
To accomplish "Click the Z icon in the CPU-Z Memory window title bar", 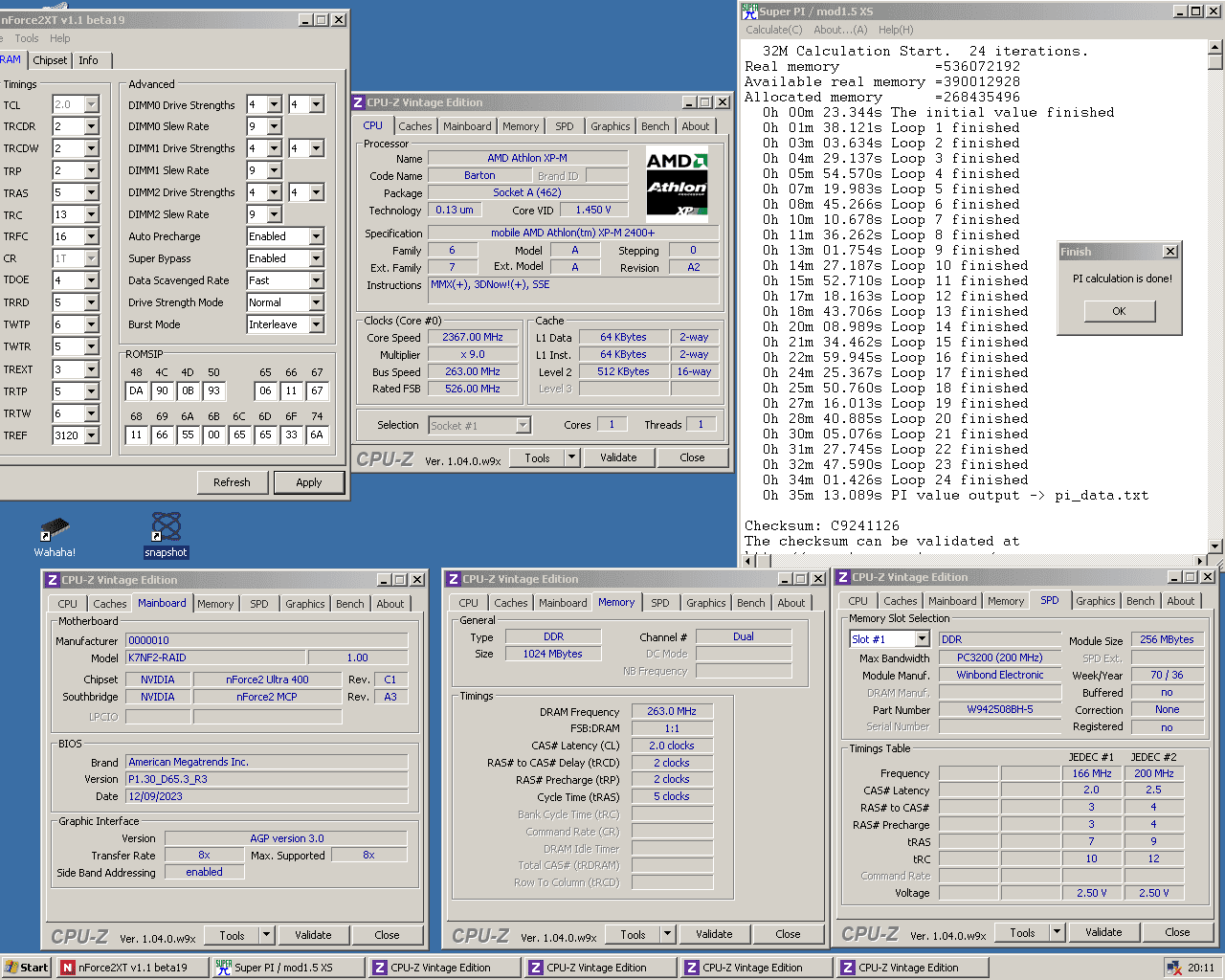I will (455, 579).
